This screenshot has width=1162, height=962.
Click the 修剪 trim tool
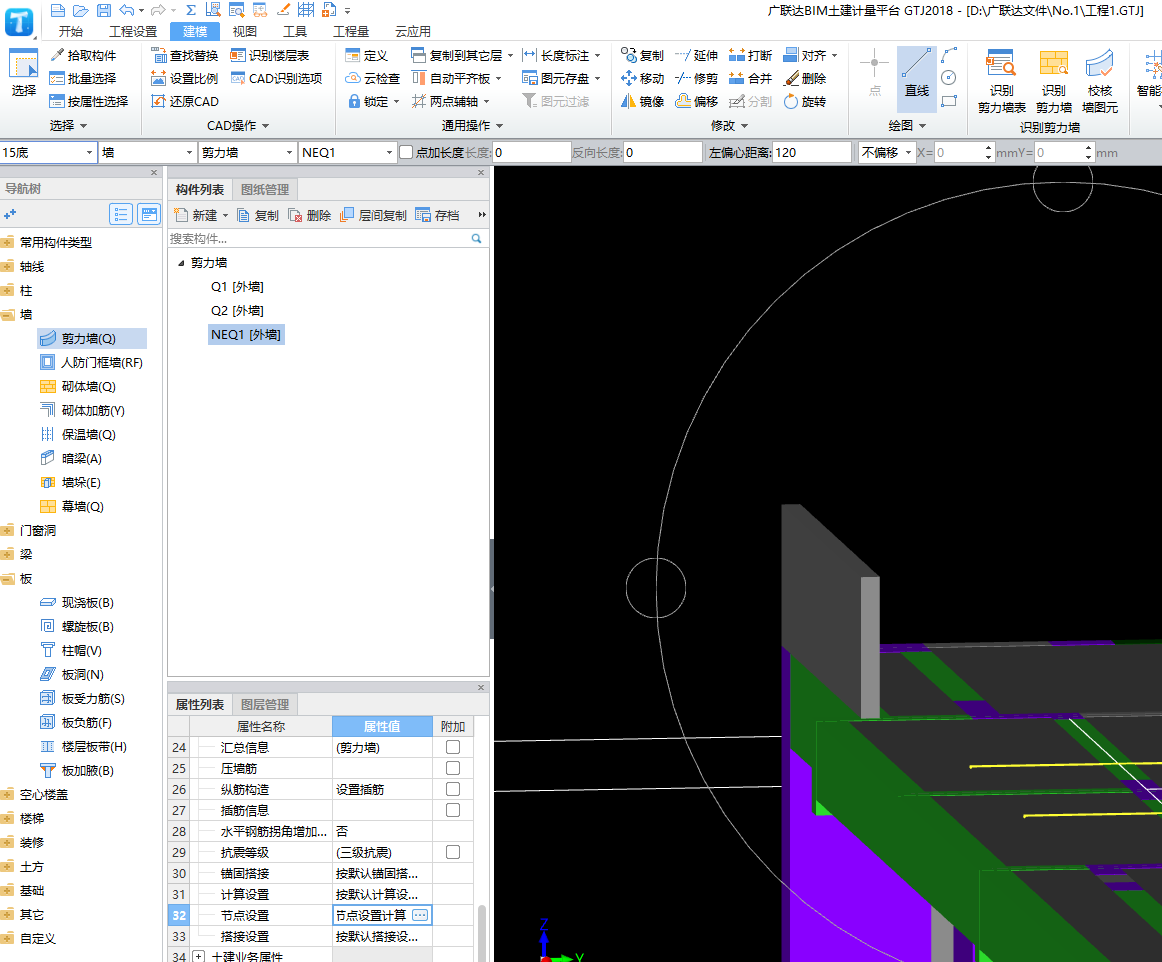pyautogui.click(x=697, y=79)
